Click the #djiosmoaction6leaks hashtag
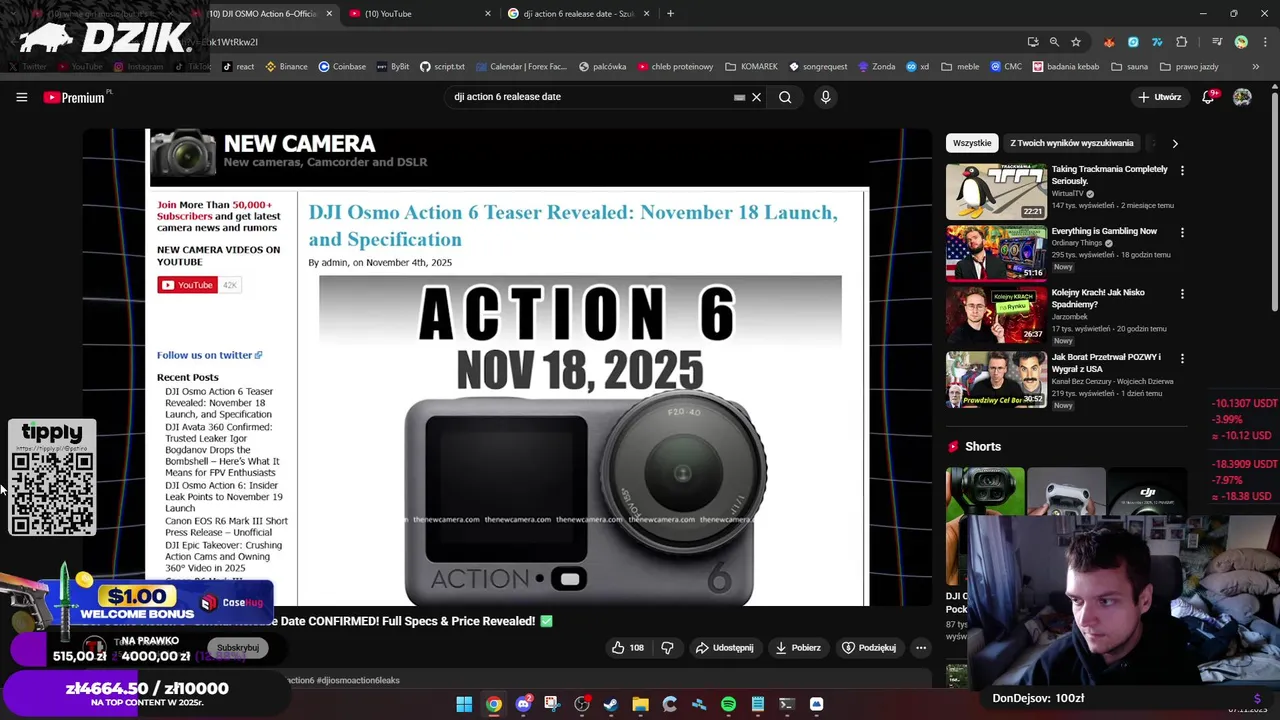Screen dimensions: 1280x720 click(x=358, y=680)
